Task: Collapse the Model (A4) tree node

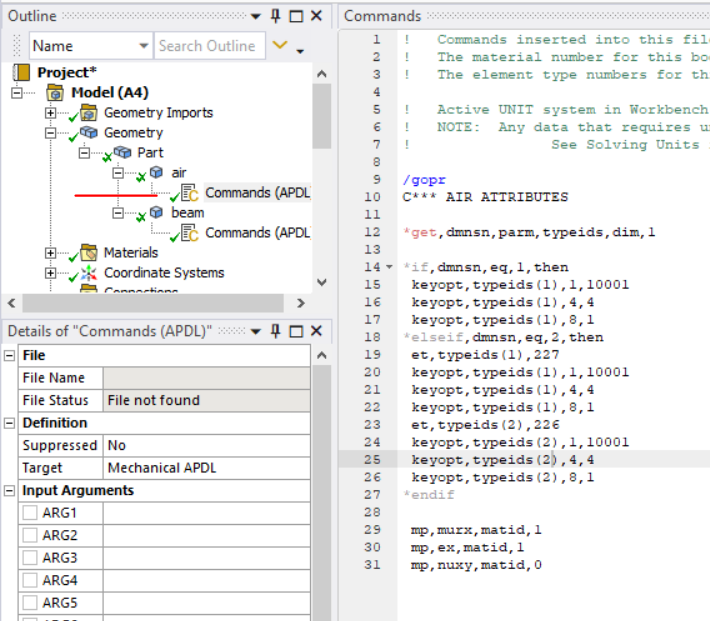Action: pos(17,93)
